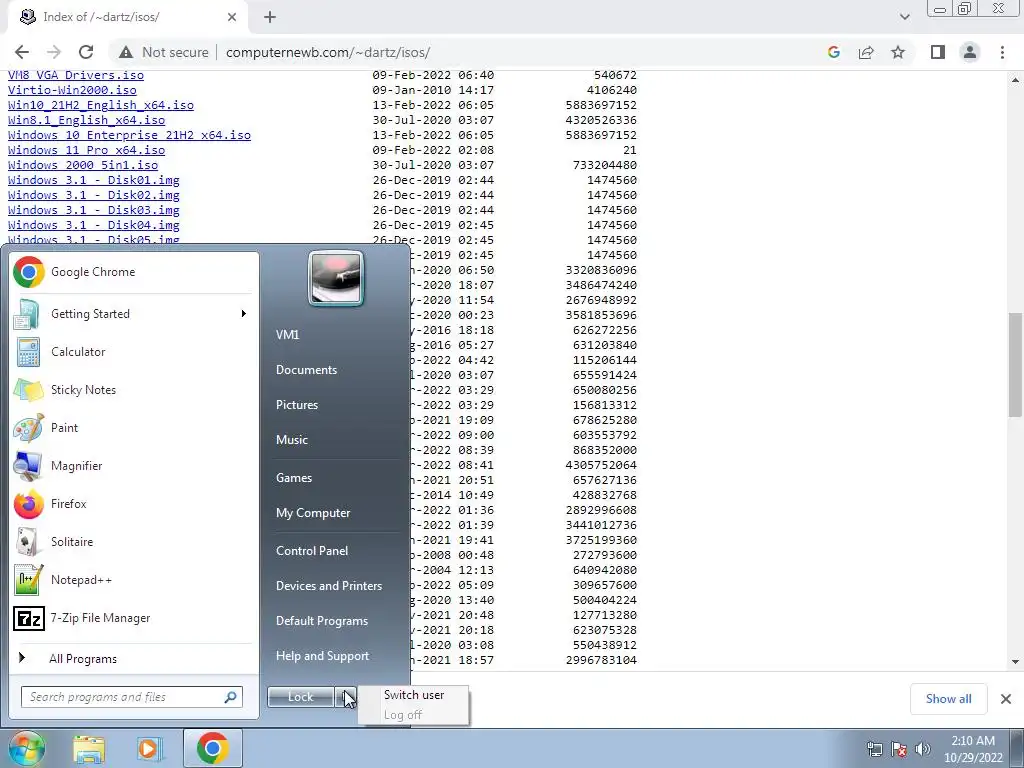Open Win10_21H2_English_x64.iso link

point(101,105)
